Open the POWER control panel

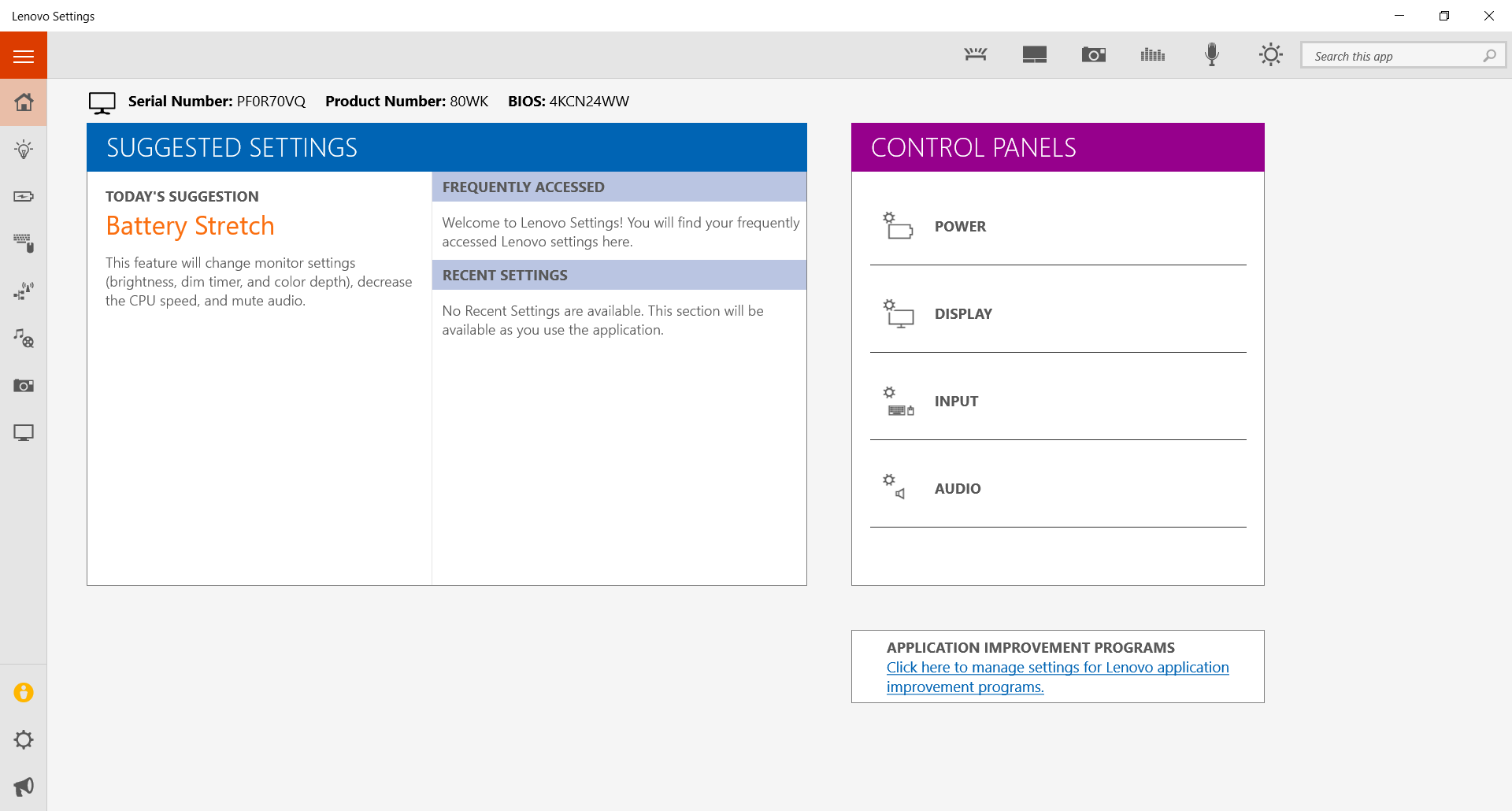point(960,227)
